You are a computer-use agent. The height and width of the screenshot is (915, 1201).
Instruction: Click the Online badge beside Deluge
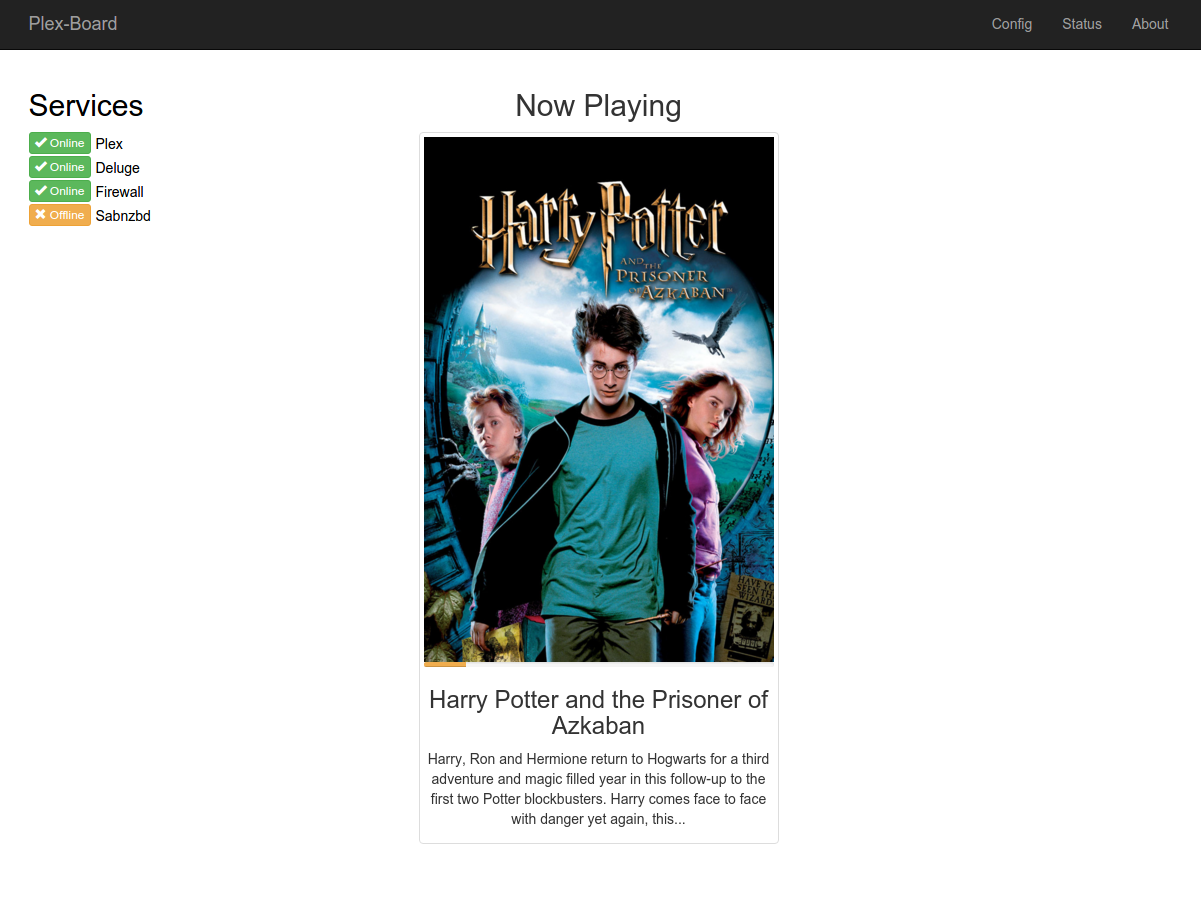tap(60, 167)
